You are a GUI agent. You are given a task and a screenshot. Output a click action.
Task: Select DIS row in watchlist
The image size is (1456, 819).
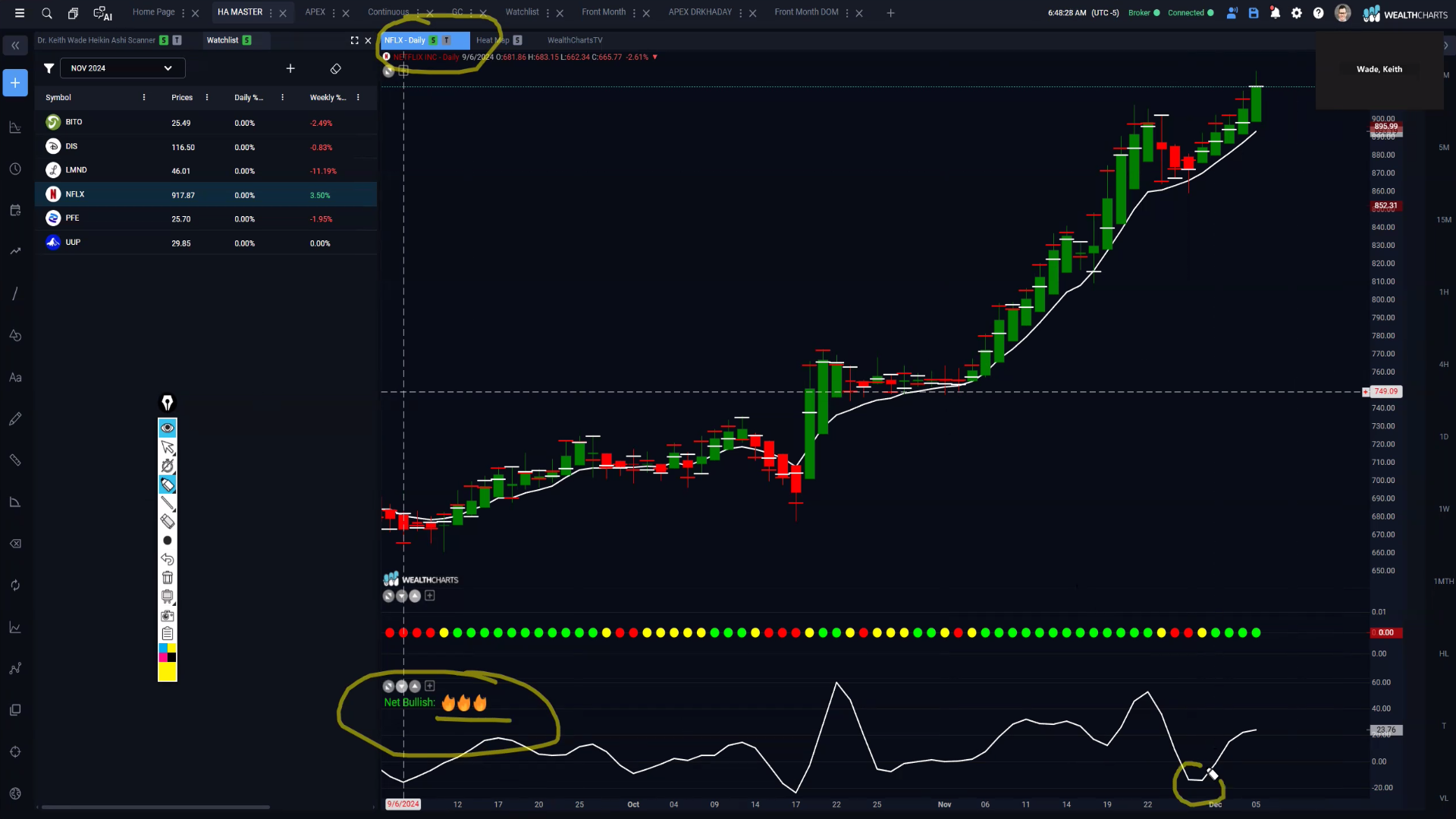206,146
